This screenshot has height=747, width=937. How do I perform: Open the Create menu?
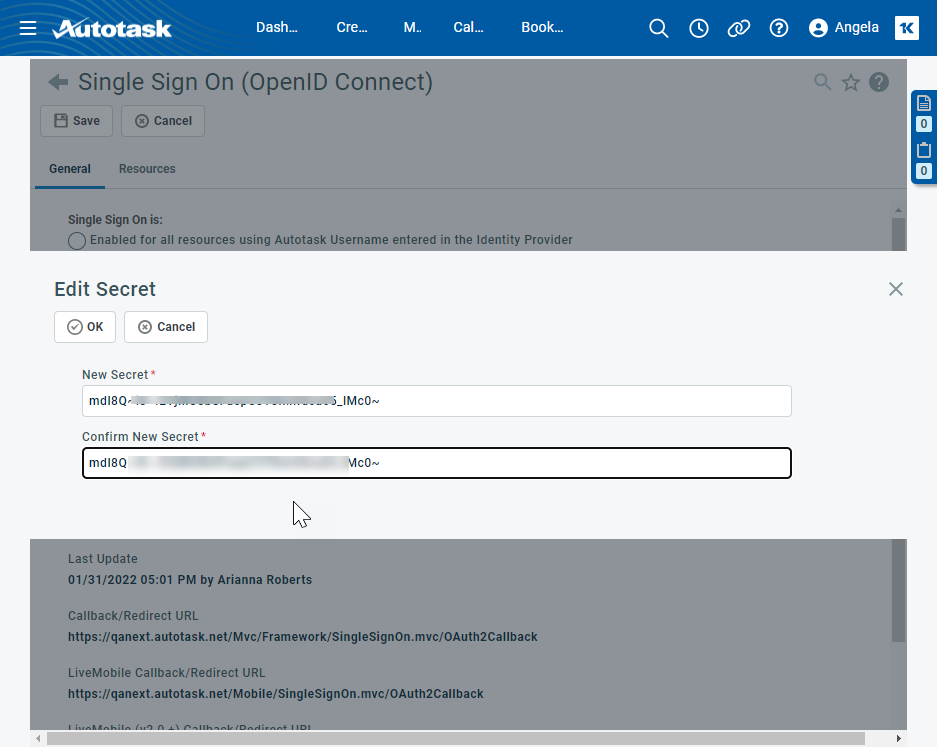tap(352, 27)
